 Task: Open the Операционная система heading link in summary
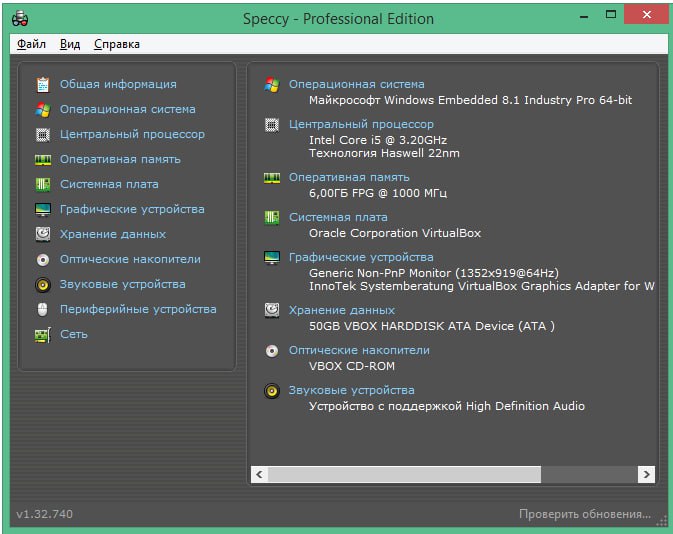point(357,84)
